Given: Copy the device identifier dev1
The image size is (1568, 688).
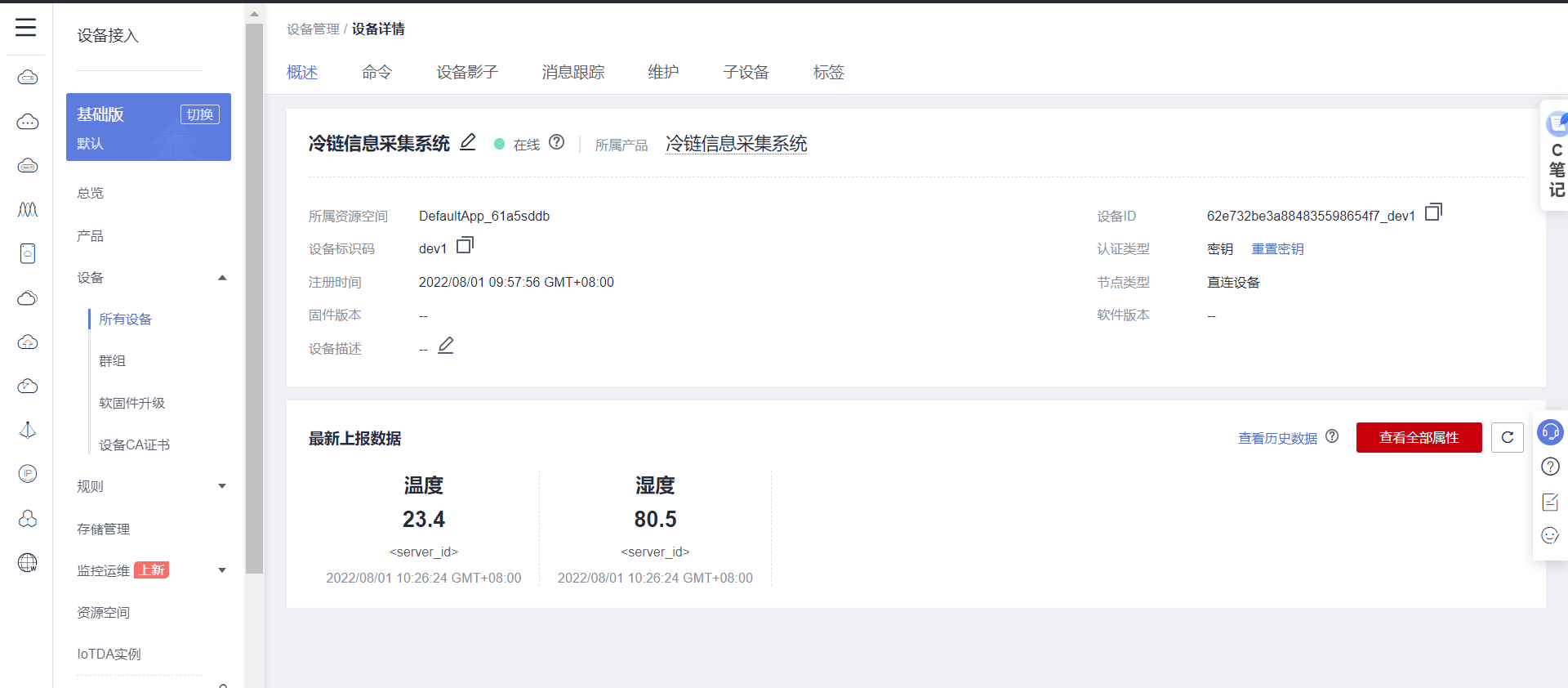Looking at the screenshot, I should click(x=465, y=245).
